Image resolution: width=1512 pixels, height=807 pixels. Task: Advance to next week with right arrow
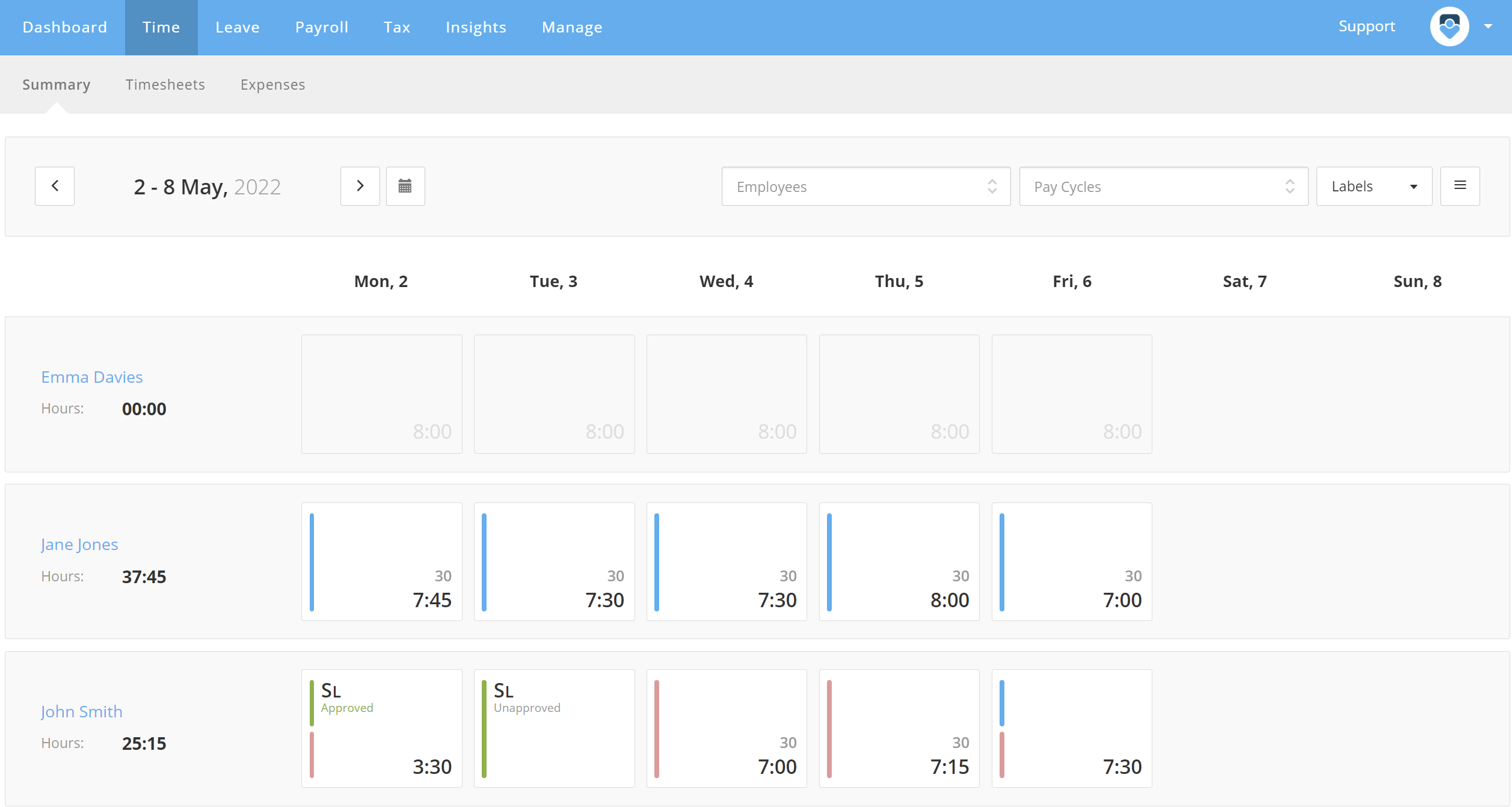[x=360, y=186]
